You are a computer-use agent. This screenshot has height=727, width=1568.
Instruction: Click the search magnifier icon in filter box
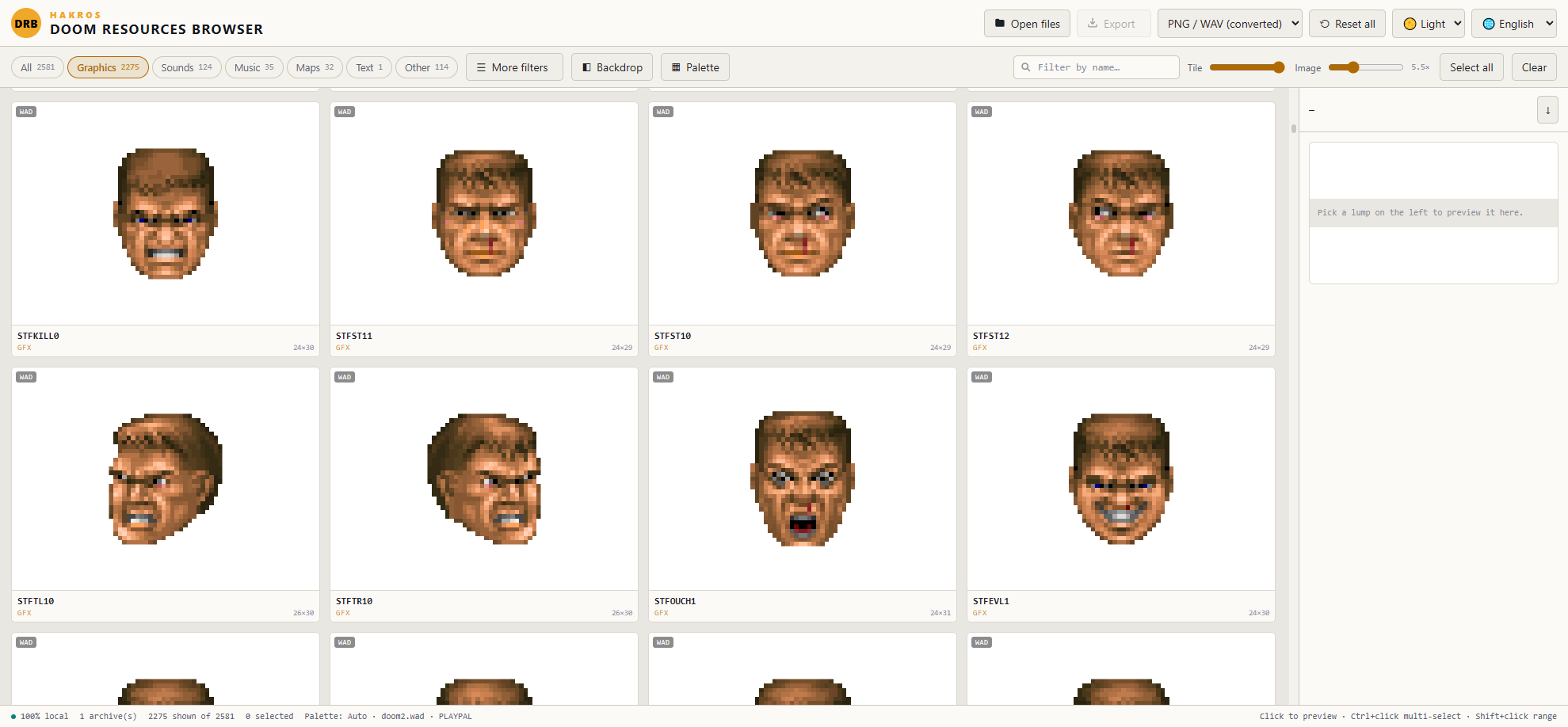pyautogui.click(x=1026, y=67)
